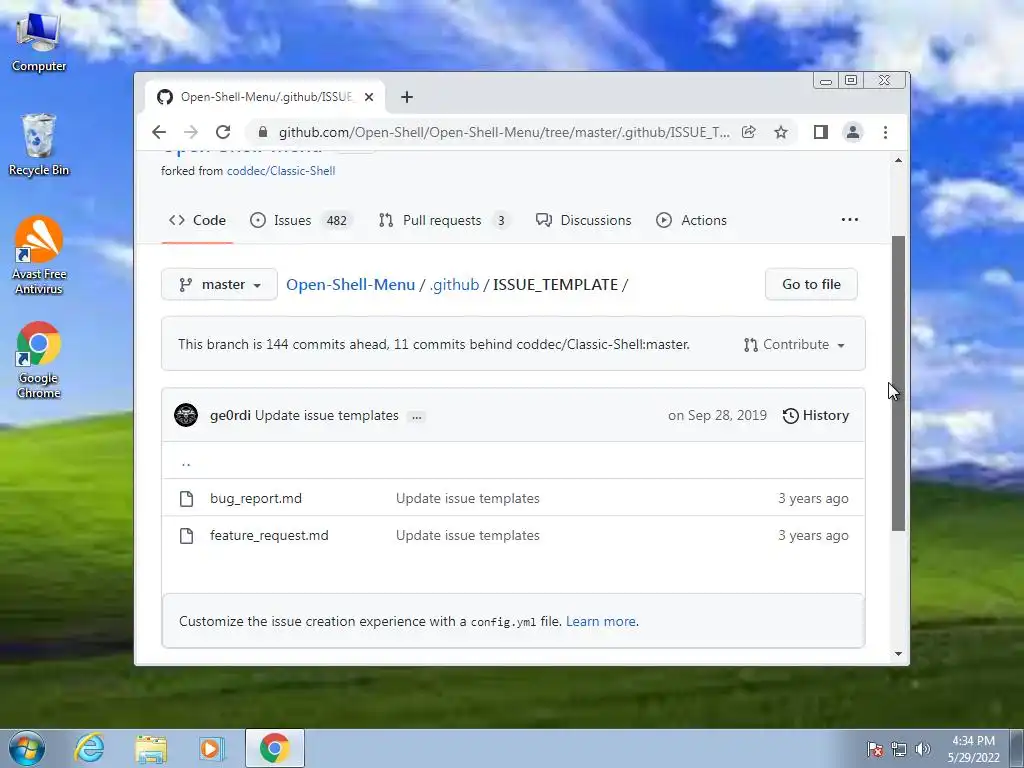1024x768 pixels.
Task: Click the scrollbar up arrow
Action: click(x=899, y=161)
